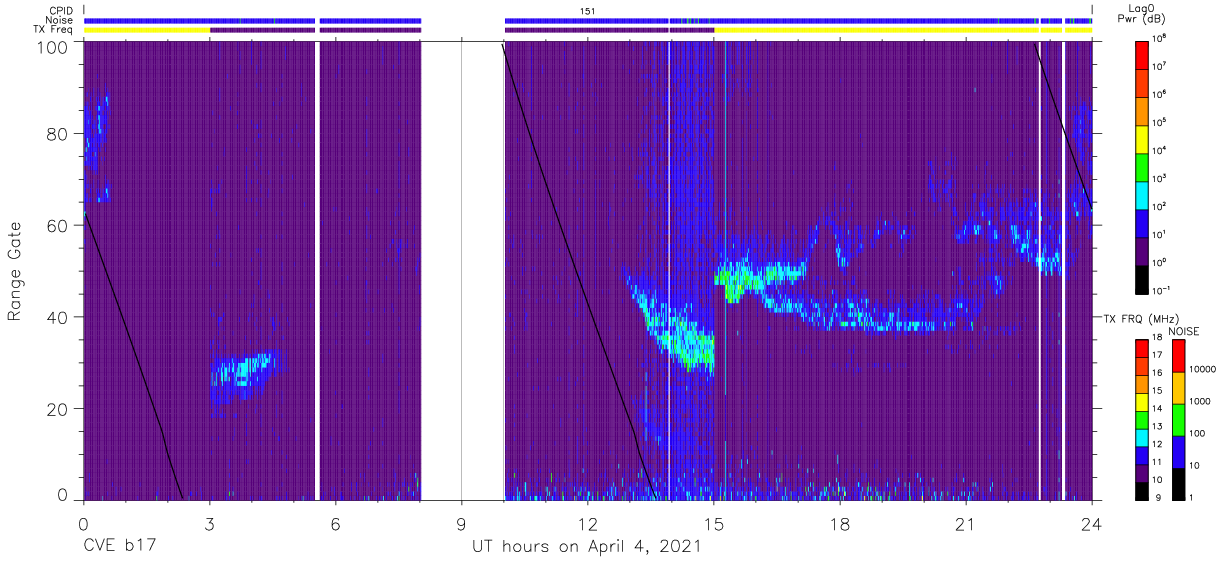Screen dimensions: 1228x567
Task: Click the 'Noise' row label at top left
Action: [60, 20]
